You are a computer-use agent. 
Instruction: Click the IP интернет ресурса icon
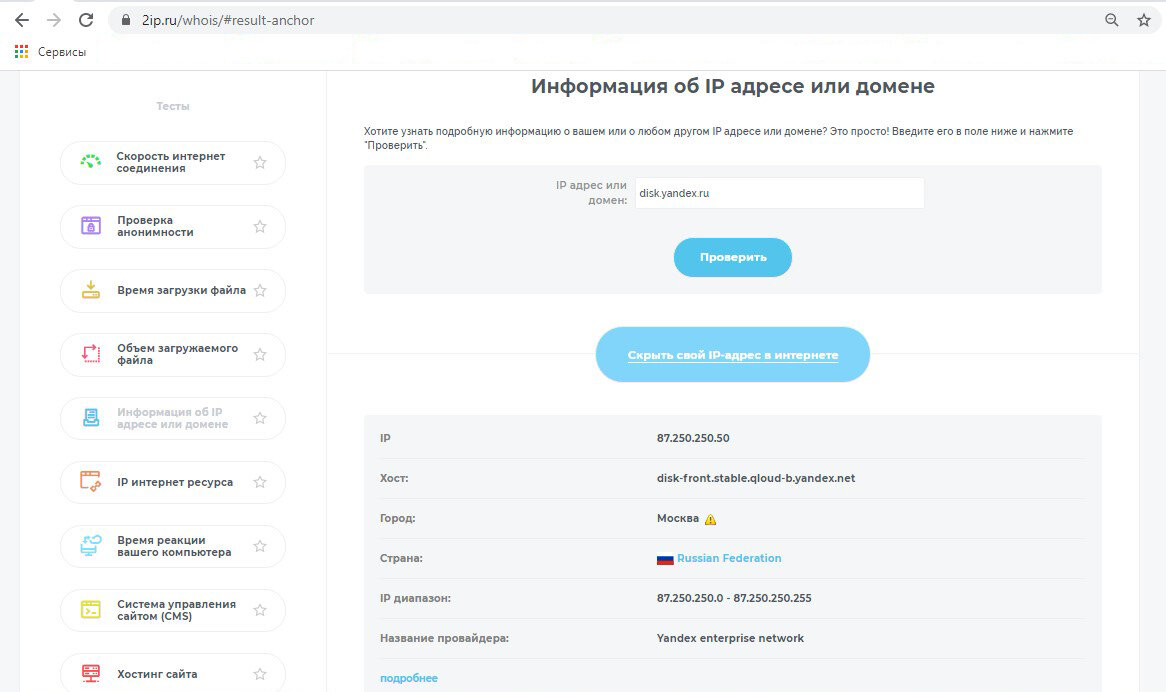[x=91, y=482]
